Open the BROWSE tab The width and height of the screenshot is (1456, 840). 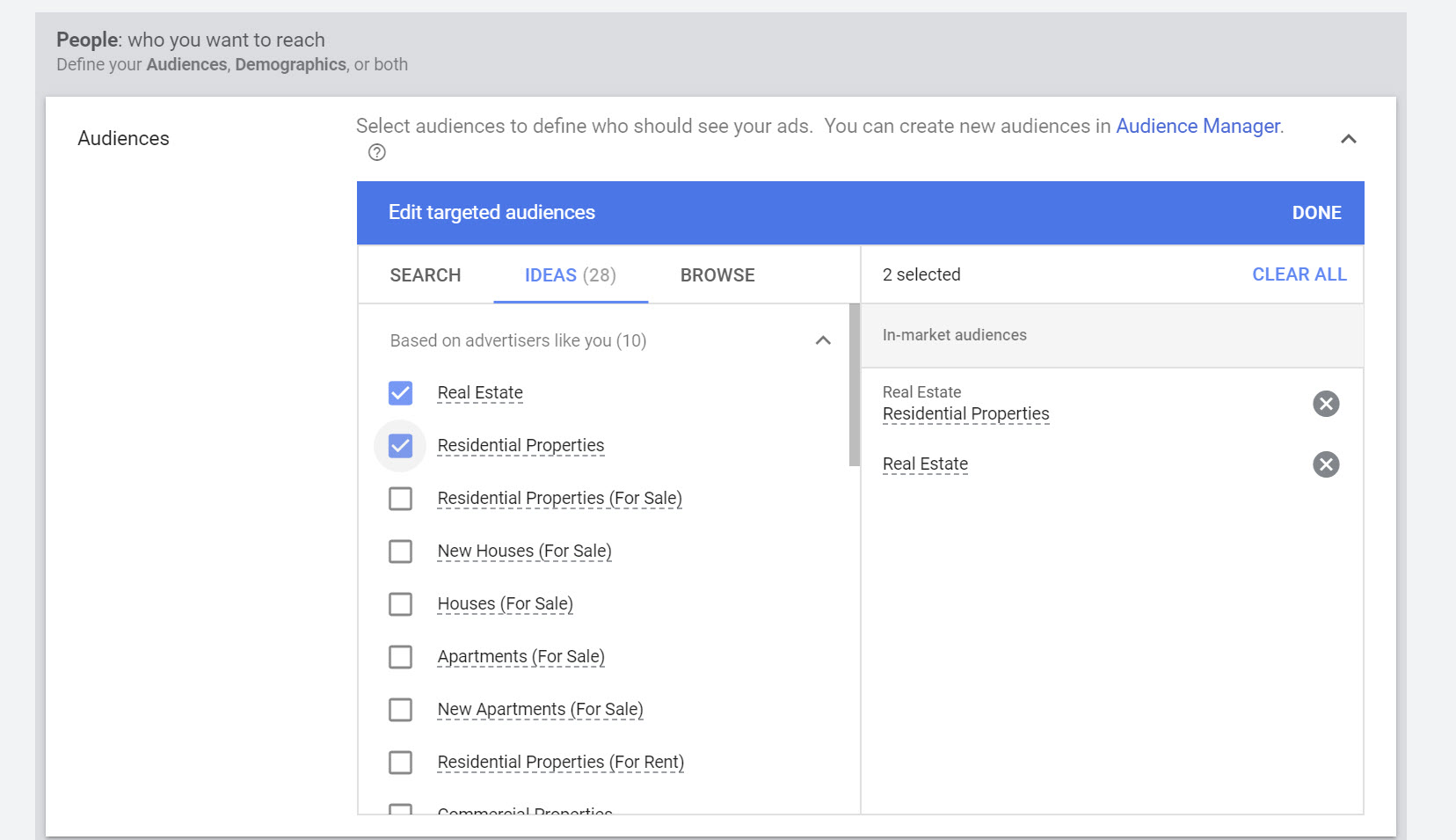point(717,275)
